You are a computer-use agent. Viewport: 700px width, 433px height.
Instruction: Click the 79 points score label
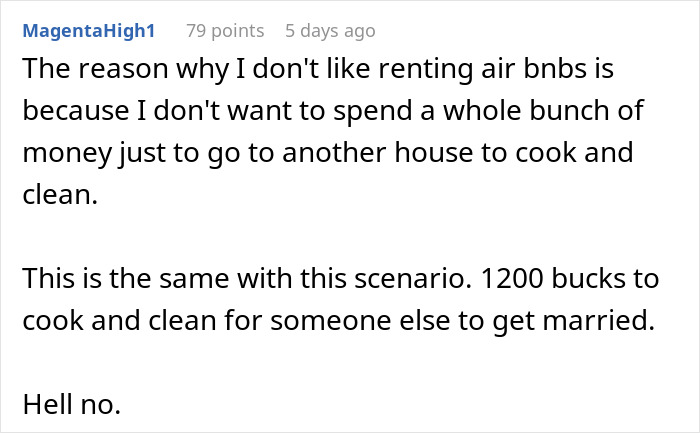click(x=225, y=31)
